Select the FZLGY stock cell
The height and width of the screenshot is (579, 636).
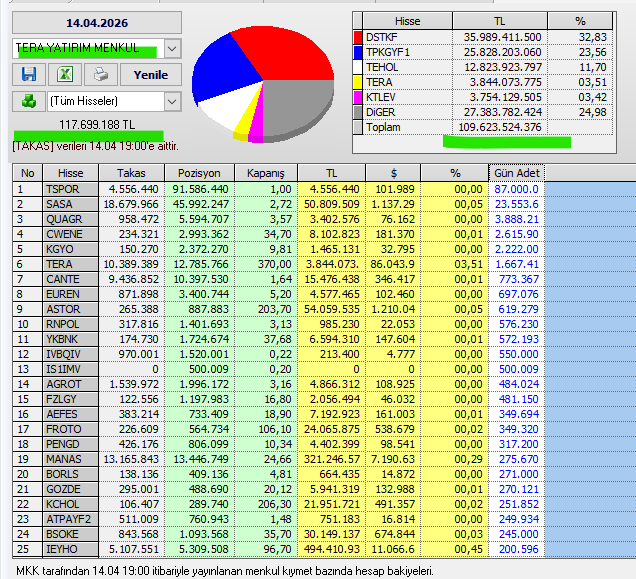[x=71, y=400]
